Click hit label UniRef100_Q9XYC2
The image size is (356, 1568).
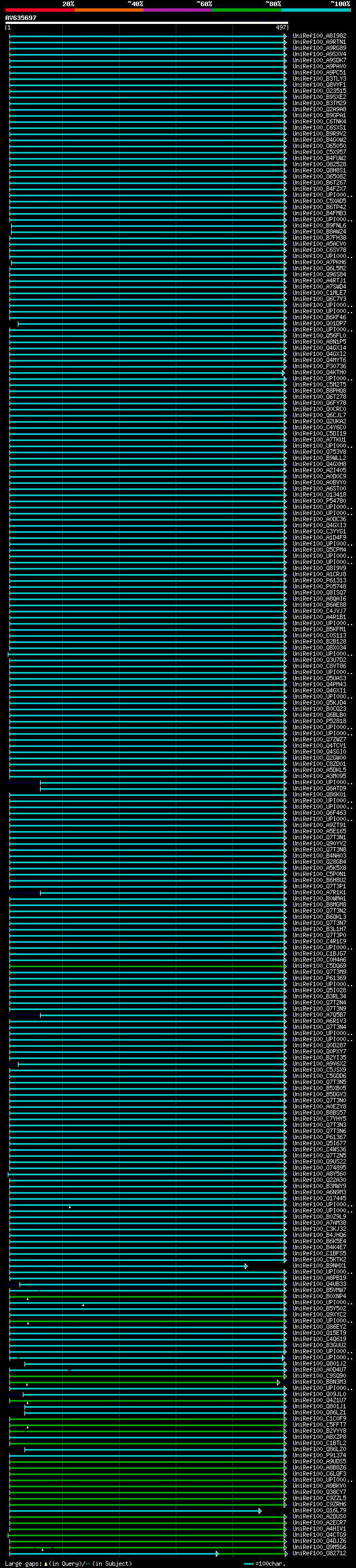click(x=319, y=1315)
